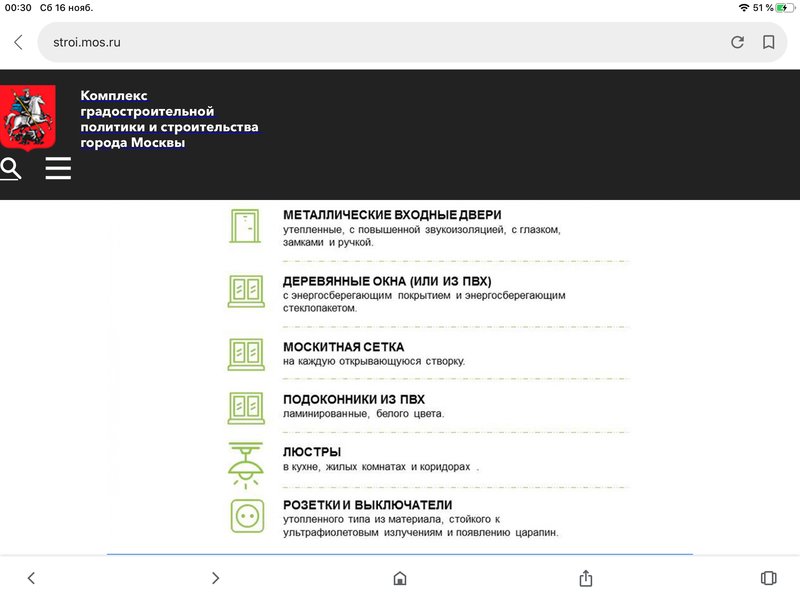
Task: Click the metal entrance door icon
Action: (245, 226)
